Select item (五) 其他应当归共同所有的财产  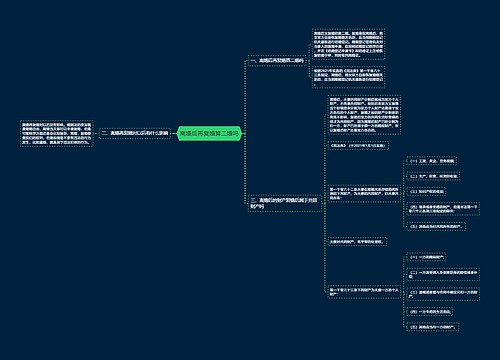(x=436, y=226)
